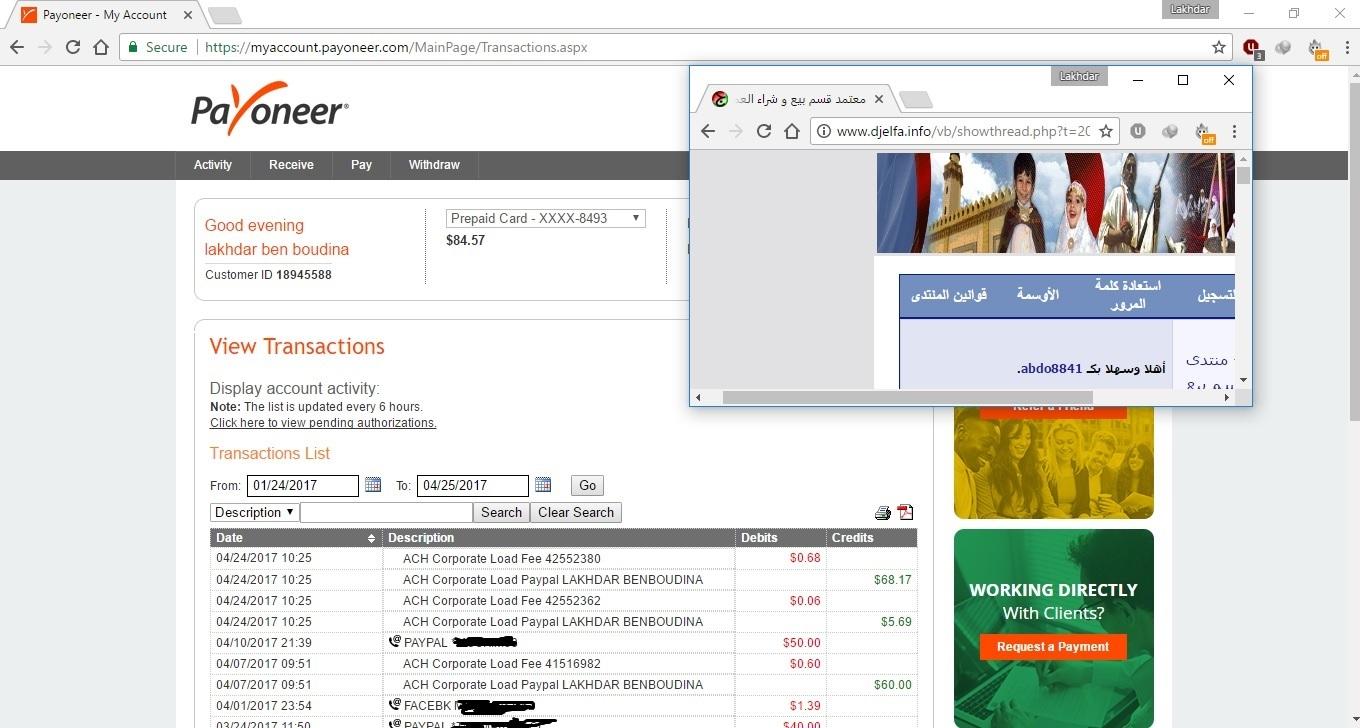Click Request a Payment button
The height and width of the screenshot is (728, 1360).
click(1053, 647)
